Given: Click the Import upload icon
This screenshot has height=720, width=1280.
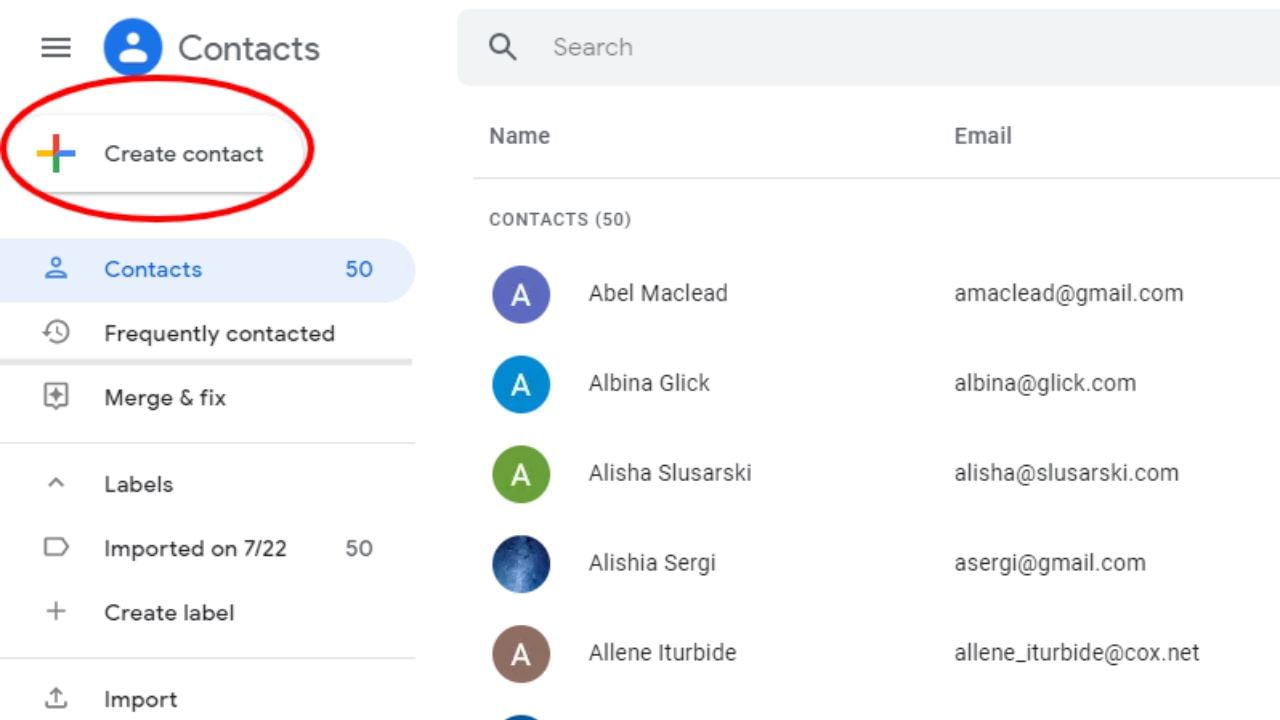Looking at the screenshot, I should click(56, 698).
